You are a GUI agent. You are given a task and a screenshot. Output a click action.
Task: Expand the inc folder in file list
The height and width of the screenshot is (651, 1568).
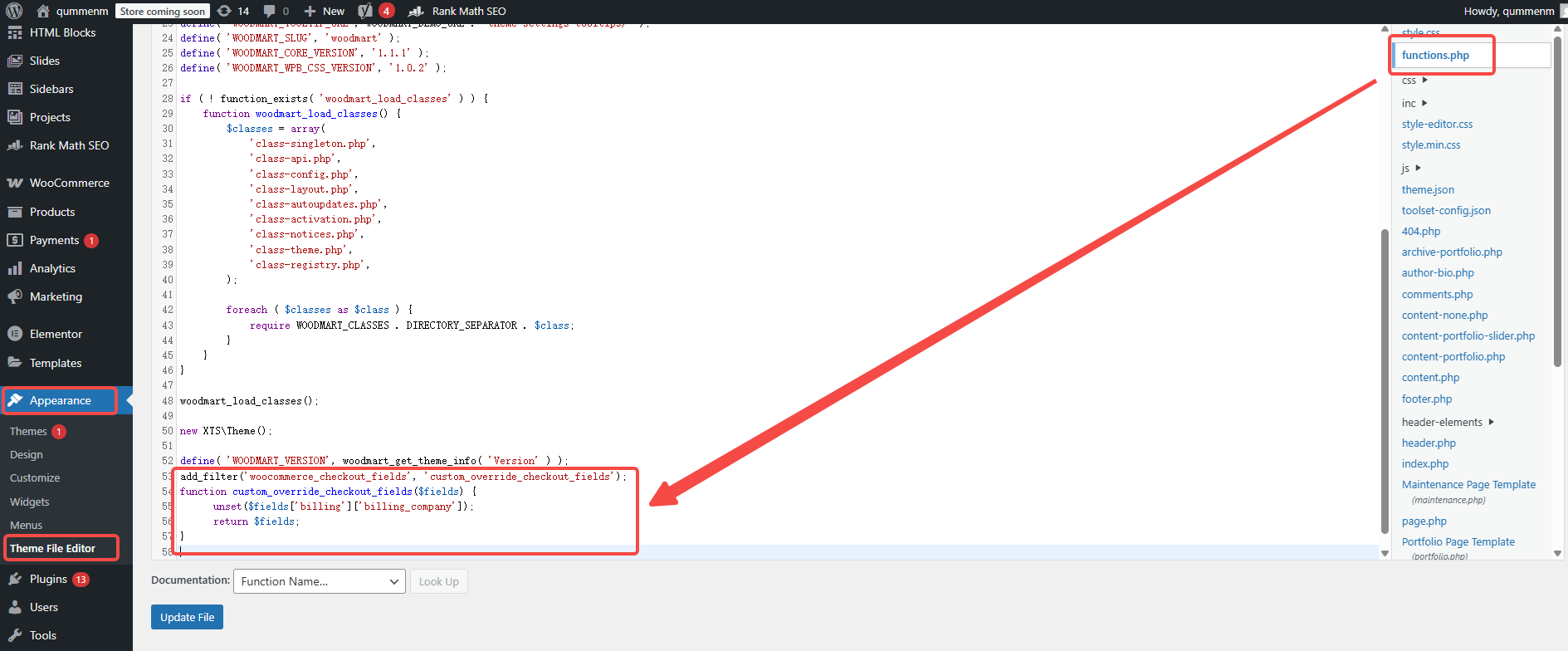point(1414,103)
